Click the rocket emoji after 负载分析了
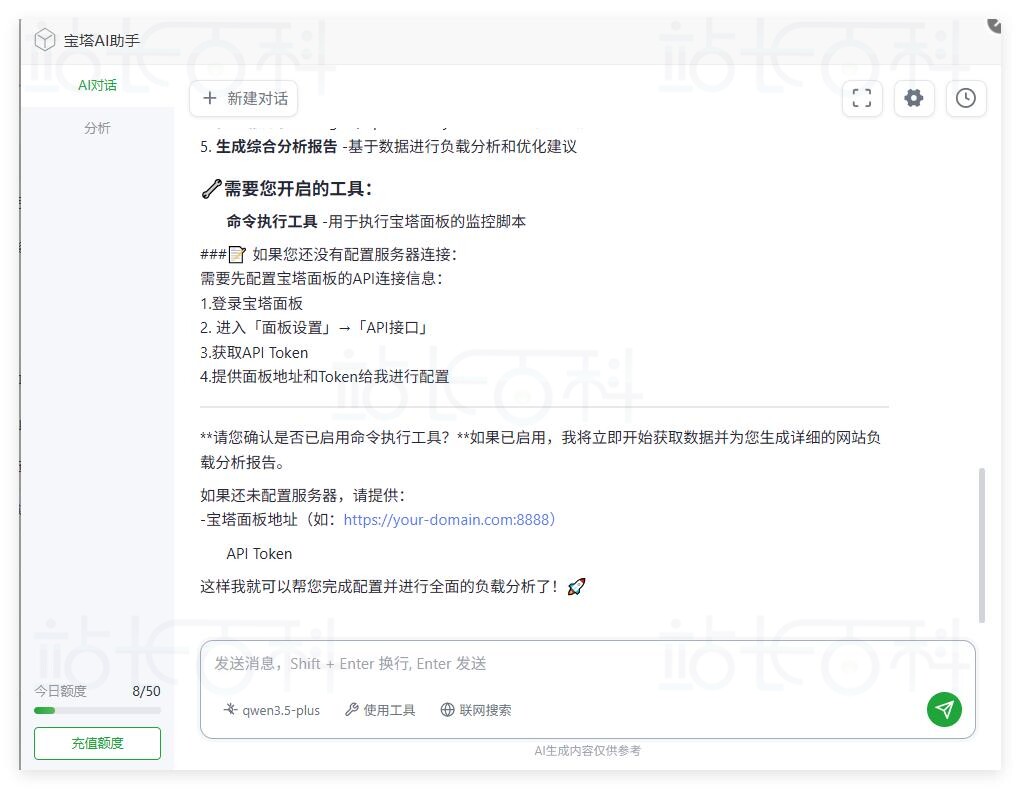1020x789 pixels. point(576,587)
